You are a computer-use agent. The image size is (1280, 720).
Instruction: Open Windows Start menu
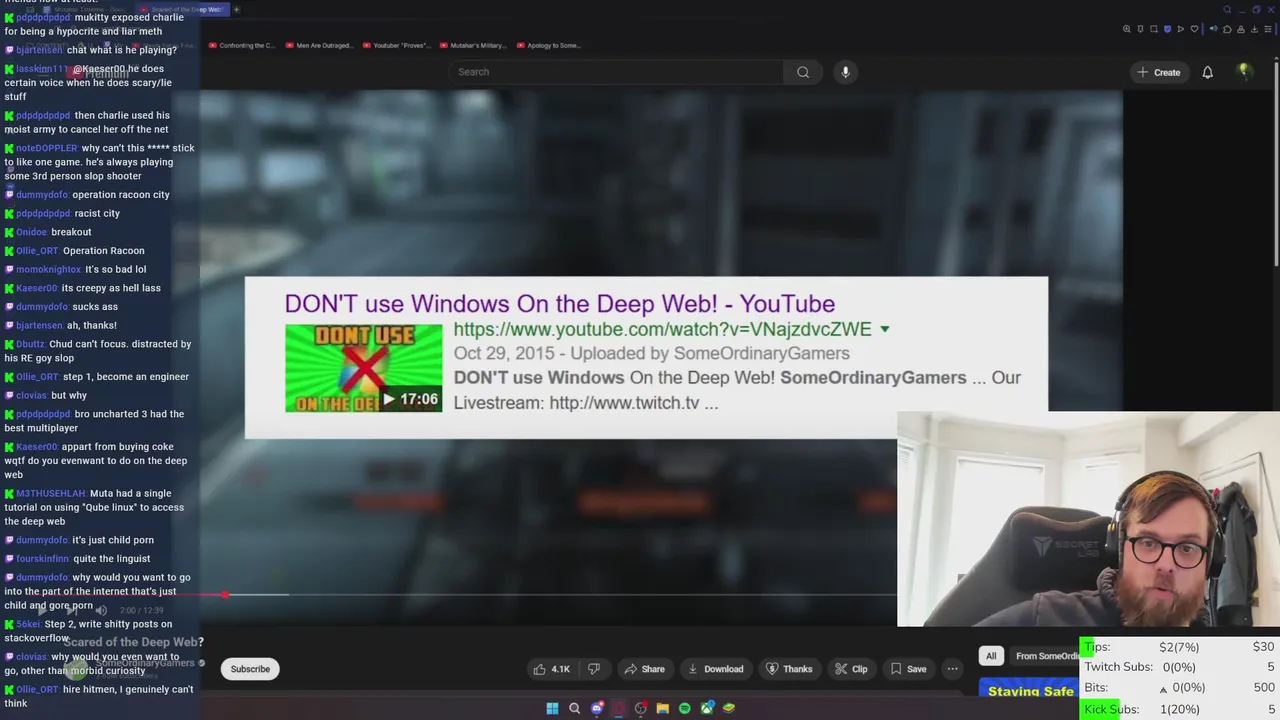click(x=552, y=708)
